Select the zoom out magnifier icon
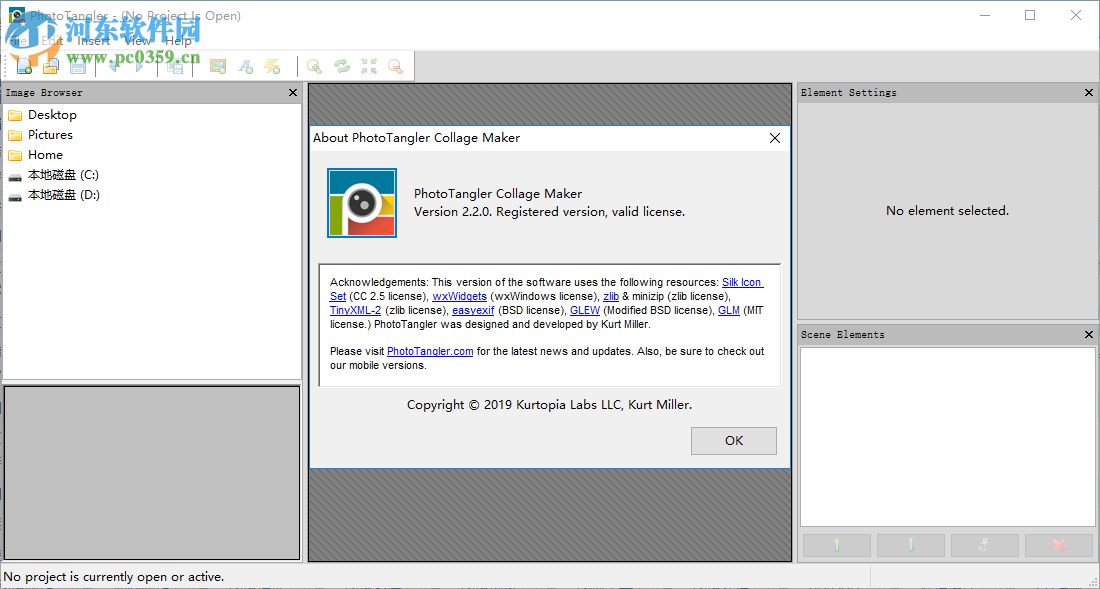This screenshot has height=589, width=1100. (x=396, y=66)
